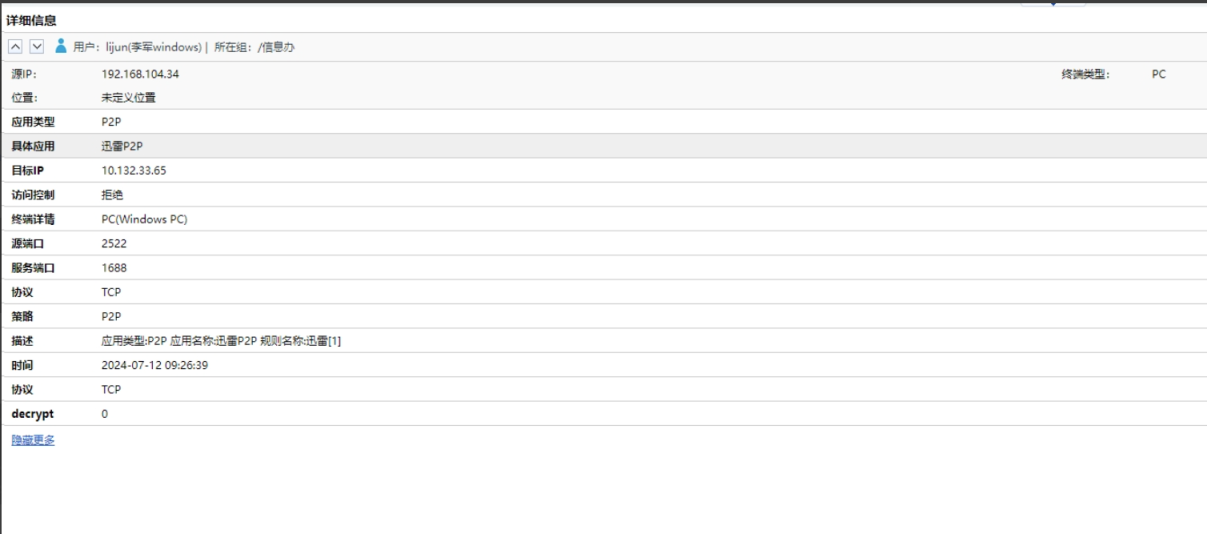Viewport: 1207px width, 534px height.
Task: Click the 终端类型 value PC
Action: [1159, 74]
